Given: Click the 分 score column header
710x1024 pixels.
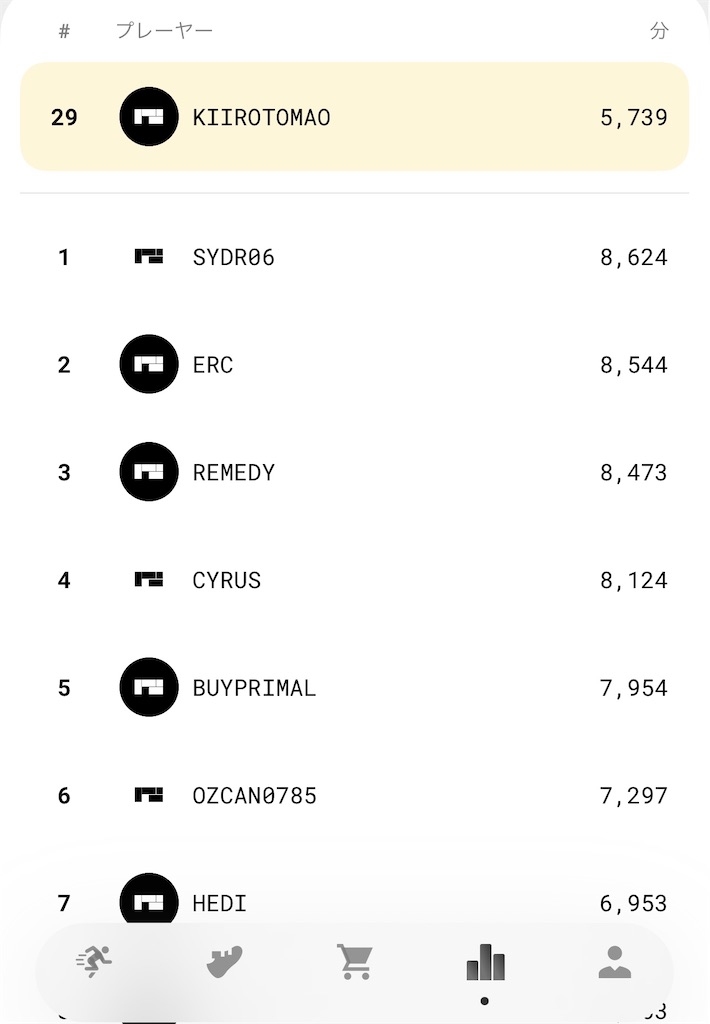Looking at the screenshot, I should 659,31.
